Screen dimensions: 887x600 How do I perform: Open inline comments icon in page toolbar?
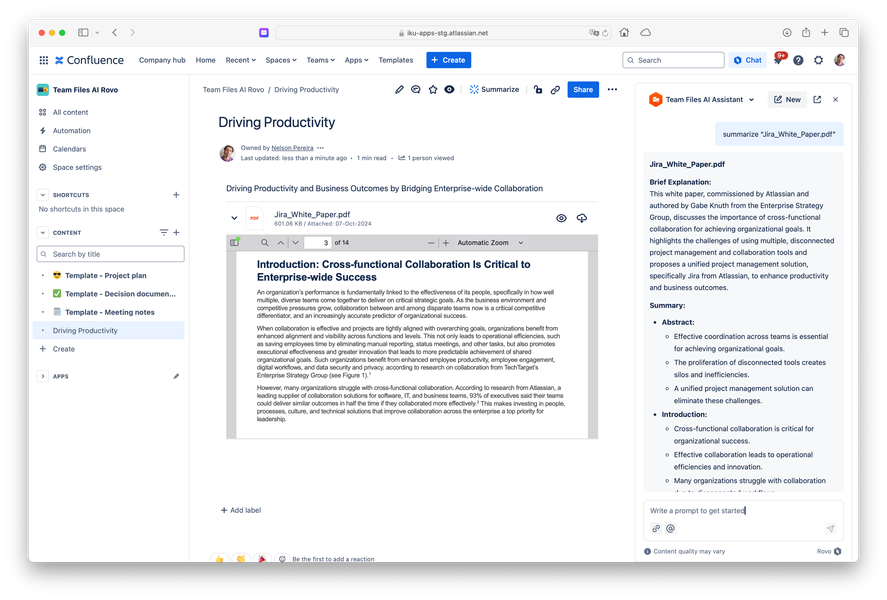416,89
